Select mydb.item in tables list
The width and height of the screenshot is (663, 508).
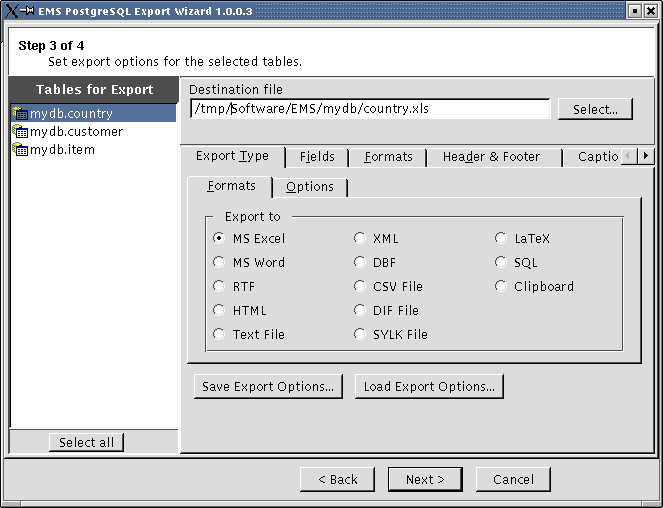pos(93,149)
